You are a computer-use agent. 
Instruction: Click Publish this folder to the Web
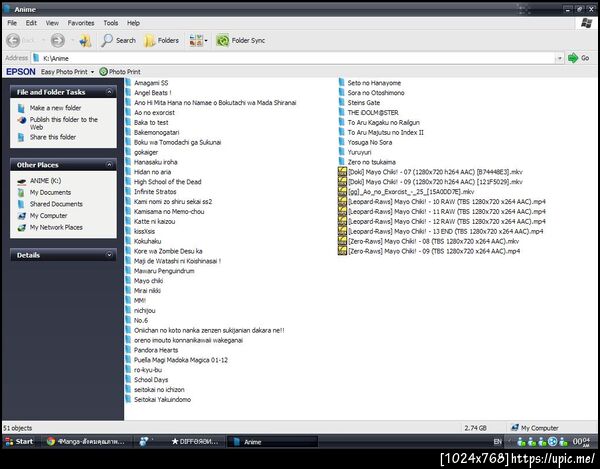click(64, 123)
